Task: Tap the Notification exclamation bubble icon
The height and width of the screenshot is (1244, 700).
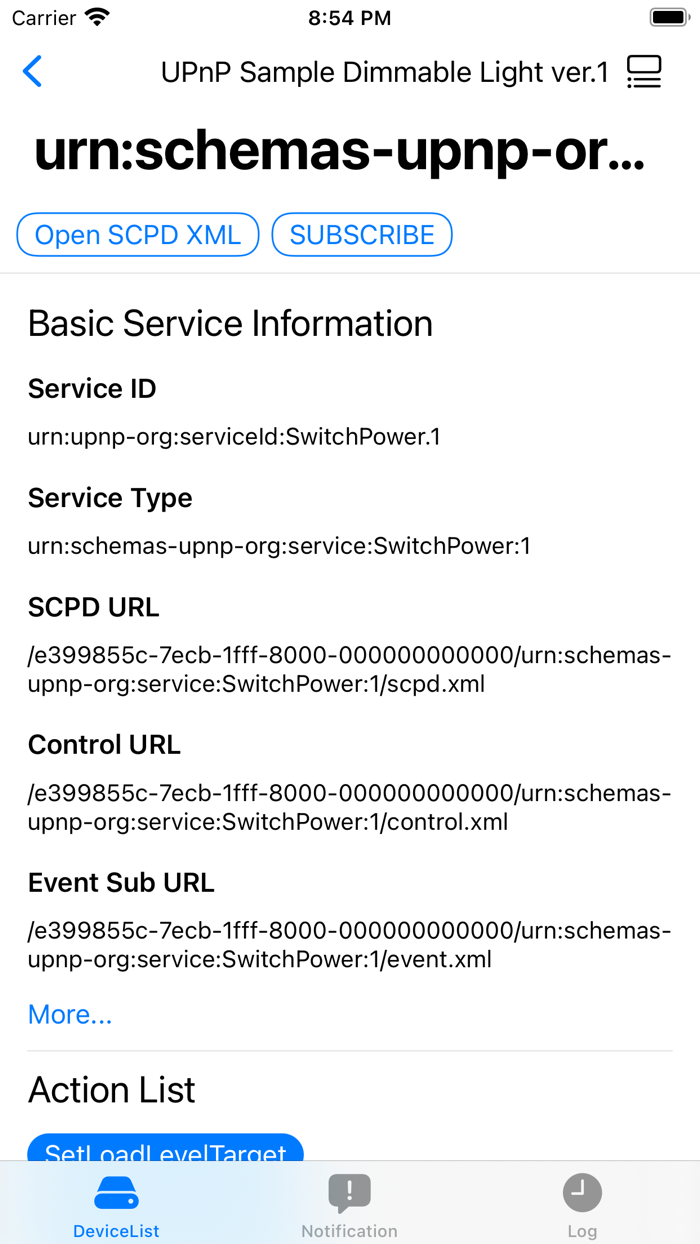Action: coord(349,1192)
